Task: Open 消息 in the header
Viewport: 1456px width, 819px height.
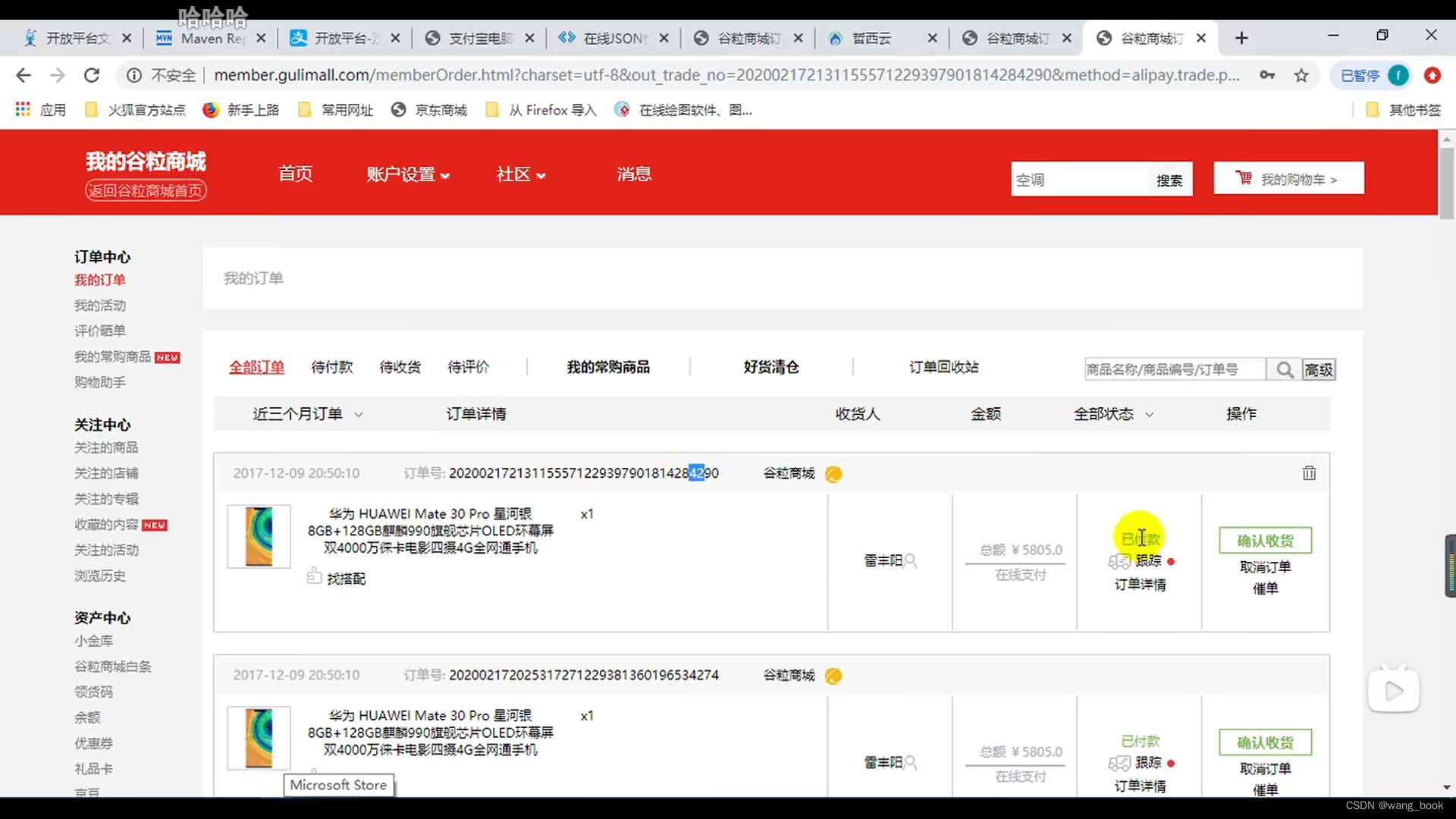Action: pyautogui.click(x=634, y=174)
